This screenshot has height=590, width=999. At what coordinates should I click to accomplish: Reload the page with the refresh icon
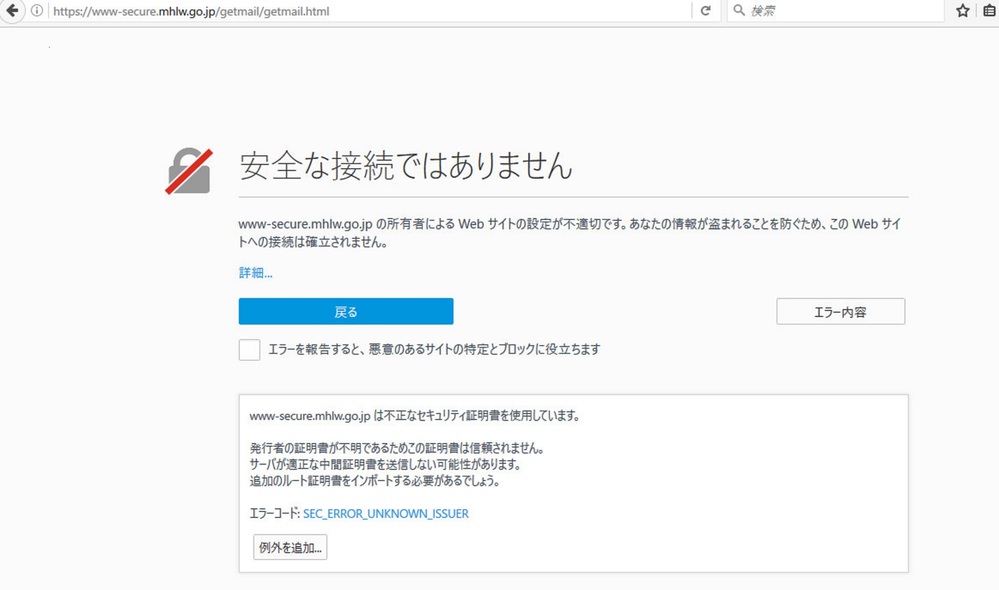[x=706, y=11]
